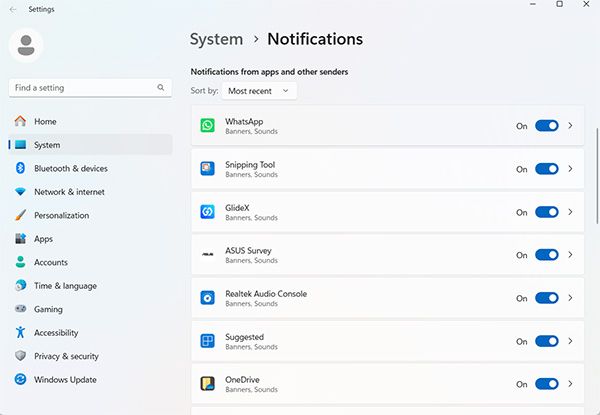The width and height of the screenshot is (600, 415).
Task: Click the user profile avatar
Action: 26,45
